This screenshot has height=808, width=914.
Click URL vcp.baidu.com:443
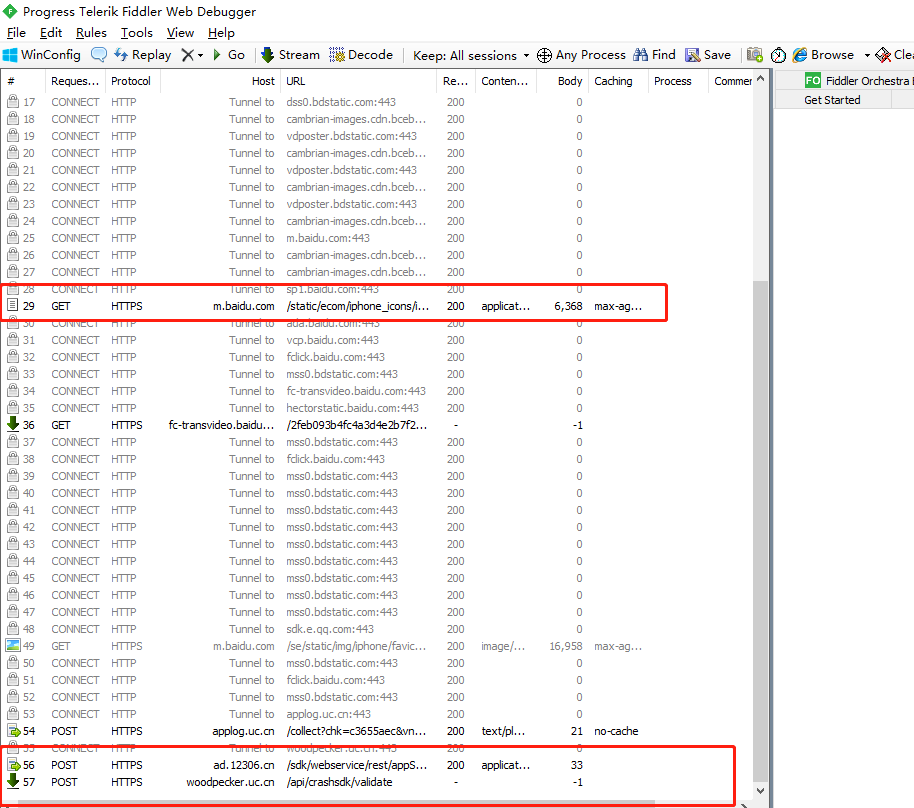[x=332, y=340]
